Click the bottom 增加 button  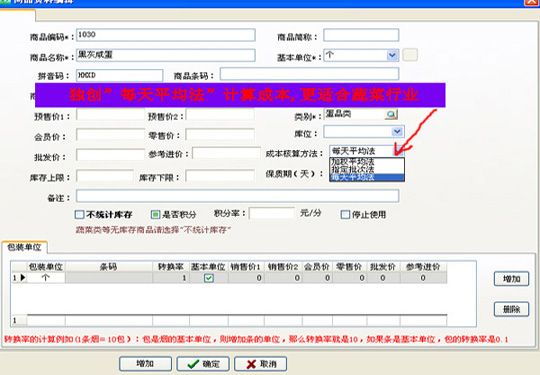click(145, 364)
